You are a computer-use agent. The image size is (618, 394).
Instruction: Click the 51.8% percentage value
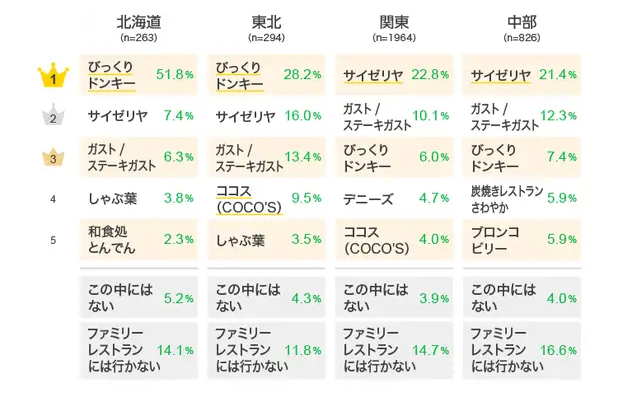tap(175, 74)
